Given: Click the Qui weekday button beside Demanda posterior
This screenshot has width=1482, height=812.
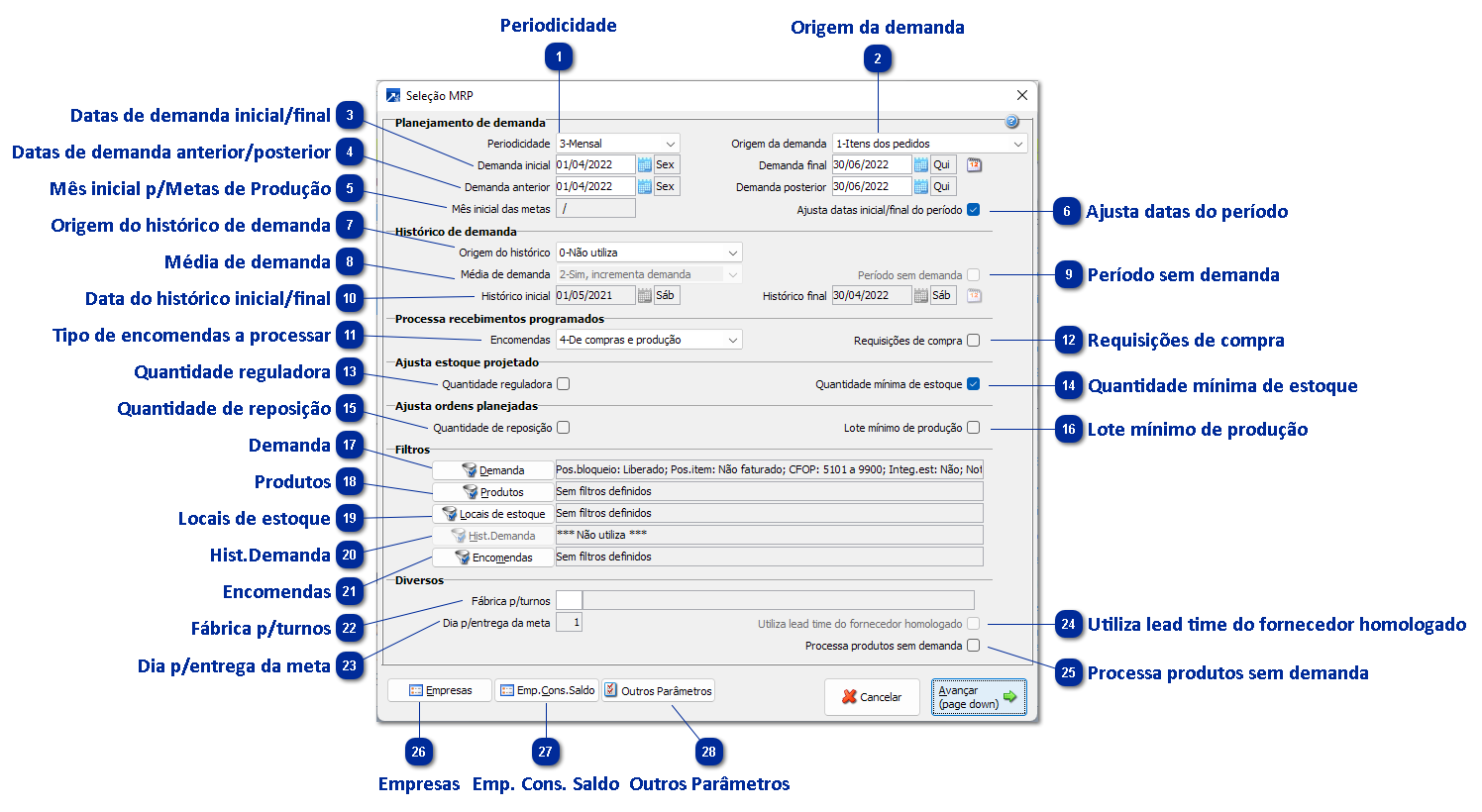Looking at the screenshot, I should 943,187.
